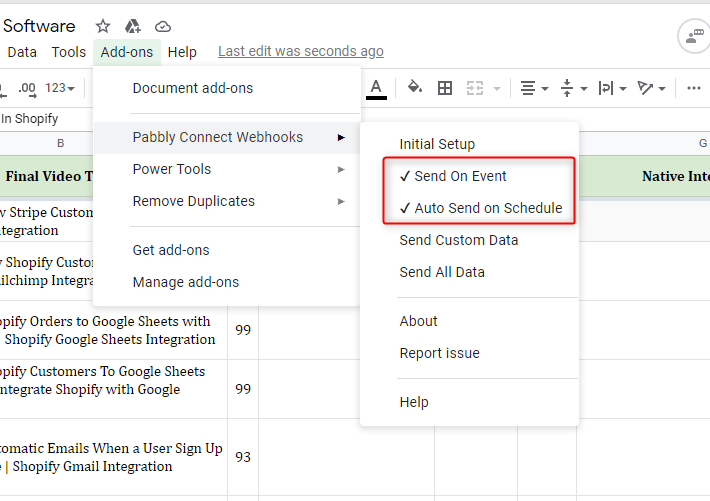Toggle the Auto Send on Schedule option

470,208
